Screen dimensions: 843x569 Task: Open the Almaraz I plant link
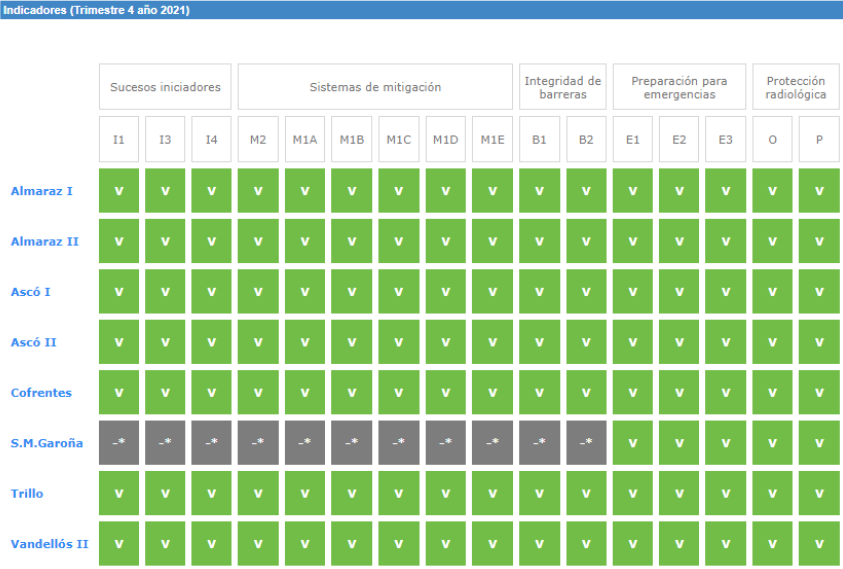pos(41,191)
